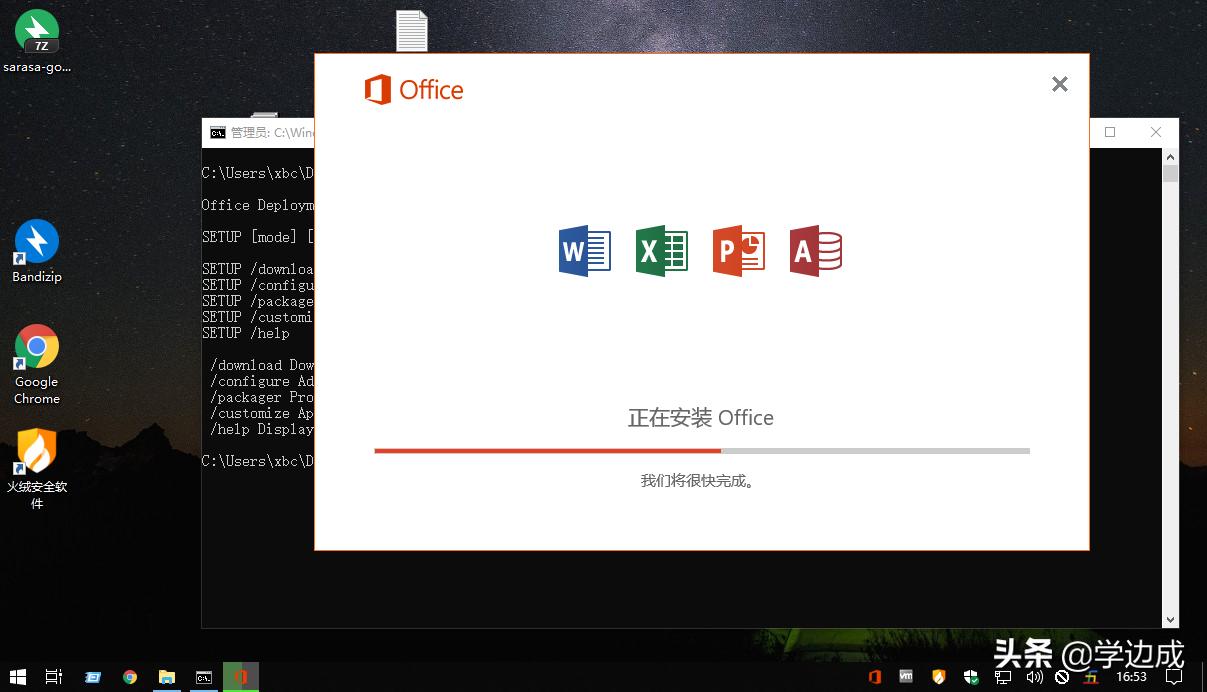The height and width of the screenshot is (692, 1207).
Task: Select the Office installer taskbar icon
Action: click(240, 677)
